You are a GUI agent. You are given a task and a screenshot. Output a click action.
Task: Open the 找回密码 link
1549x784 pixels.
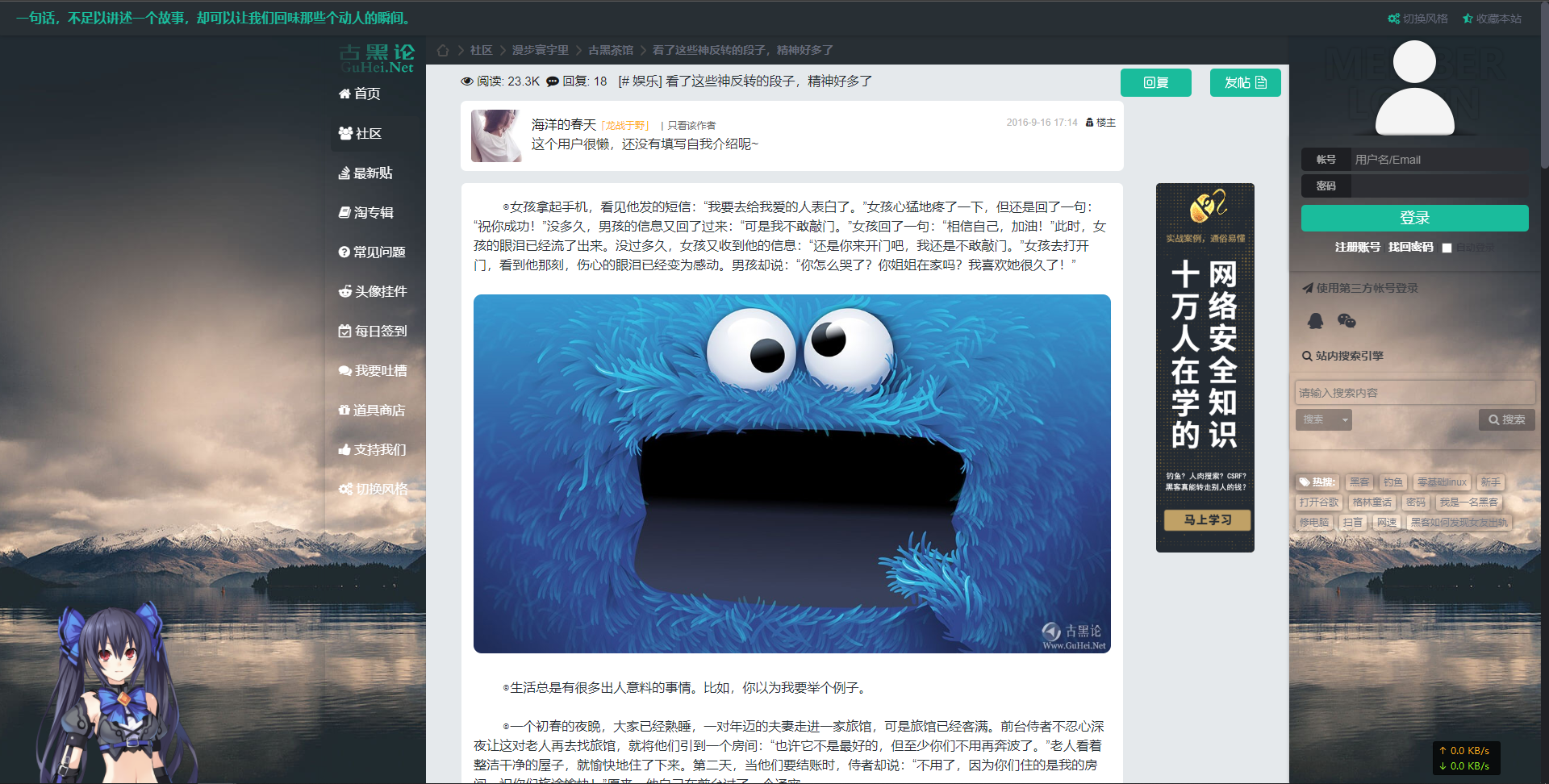click(1410, 247)
